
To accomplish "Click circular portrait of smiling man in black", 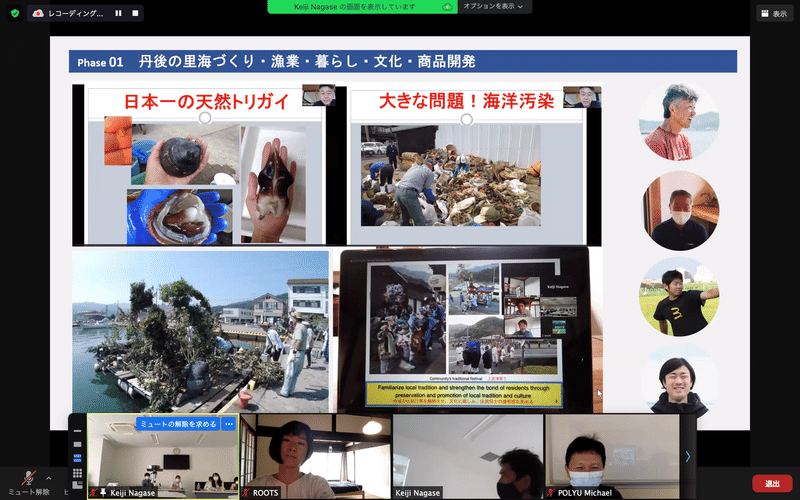I will 679,384.
